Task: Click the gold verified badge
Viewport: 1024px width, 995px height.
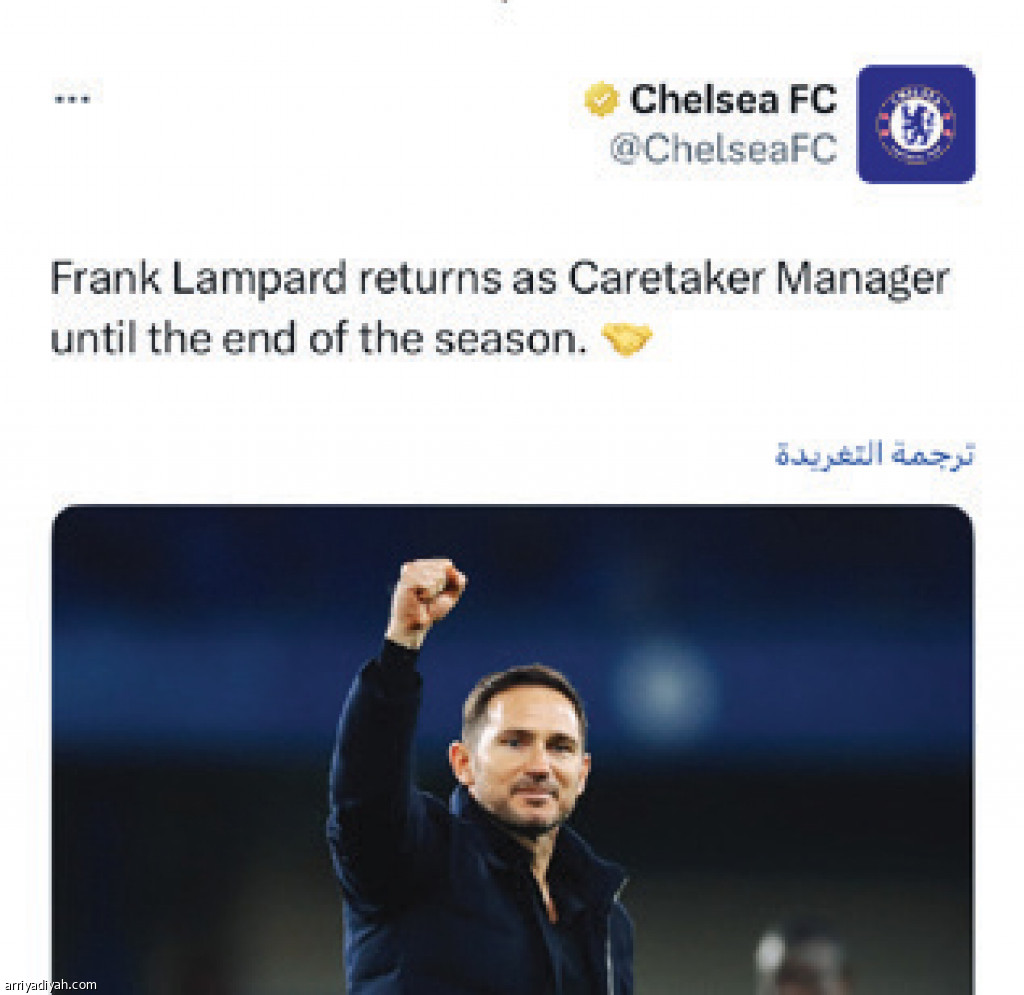Action: coord(601,99)
